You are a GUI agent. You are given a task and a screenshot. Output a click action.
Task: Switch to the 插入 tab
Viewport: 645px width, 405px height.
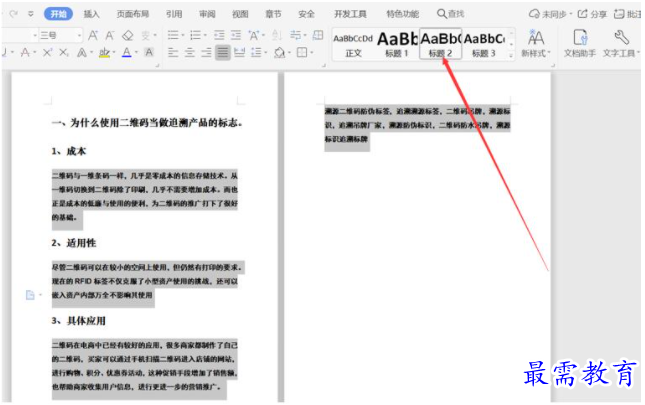pos(91,14)
